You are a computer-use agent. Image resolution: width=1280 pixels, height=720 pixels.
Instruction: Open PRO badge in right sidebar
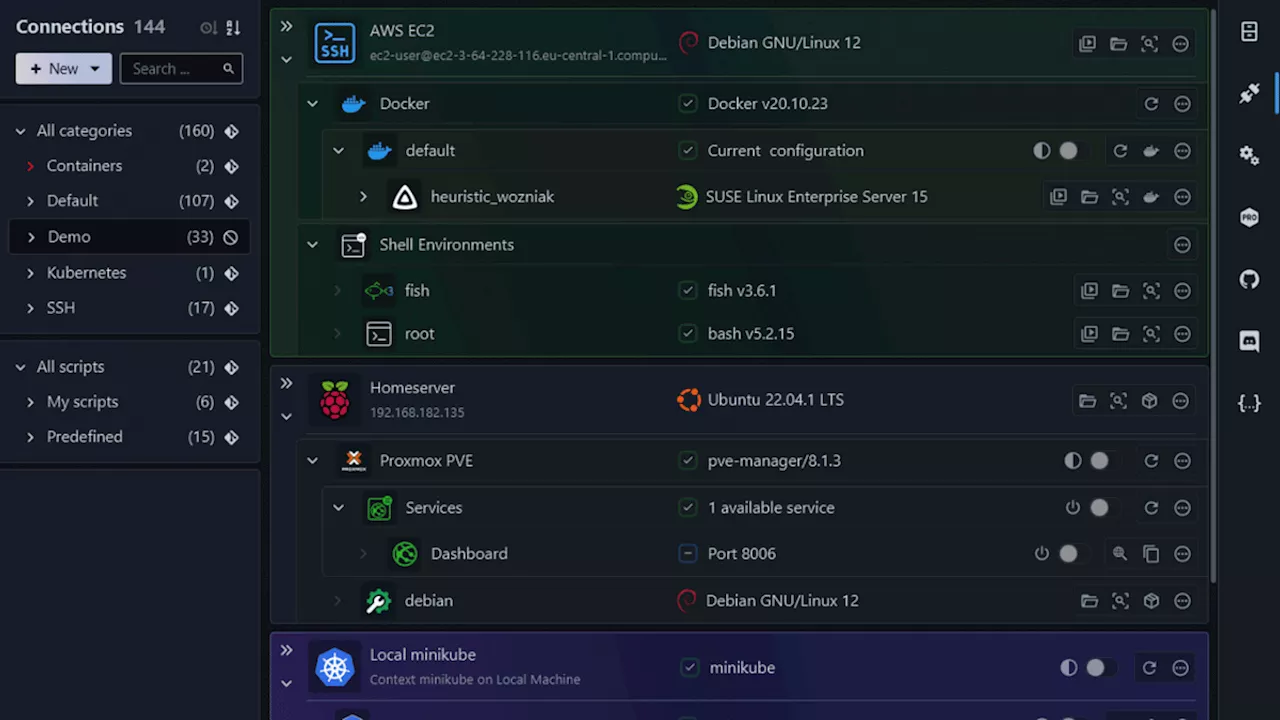click(1249, 217)
